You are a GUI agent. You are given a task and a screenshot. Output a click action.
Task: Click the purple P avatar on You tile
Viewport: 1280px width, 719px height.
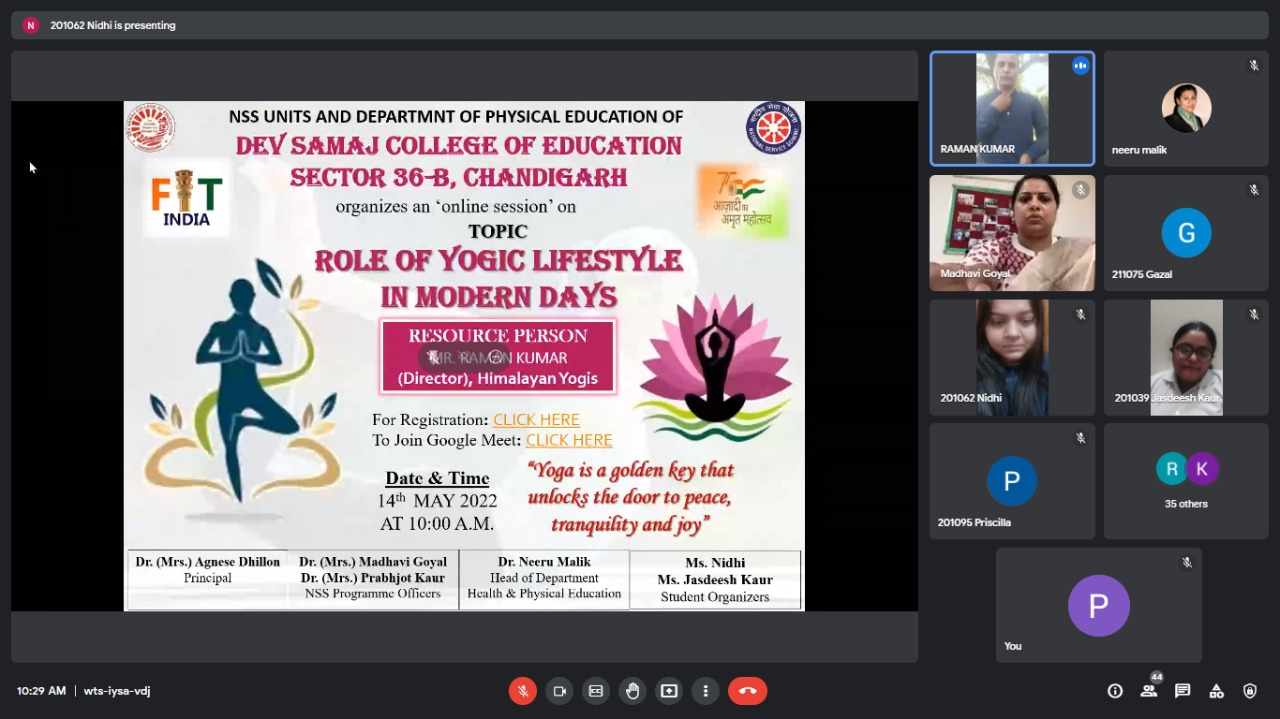(1099, 606)
